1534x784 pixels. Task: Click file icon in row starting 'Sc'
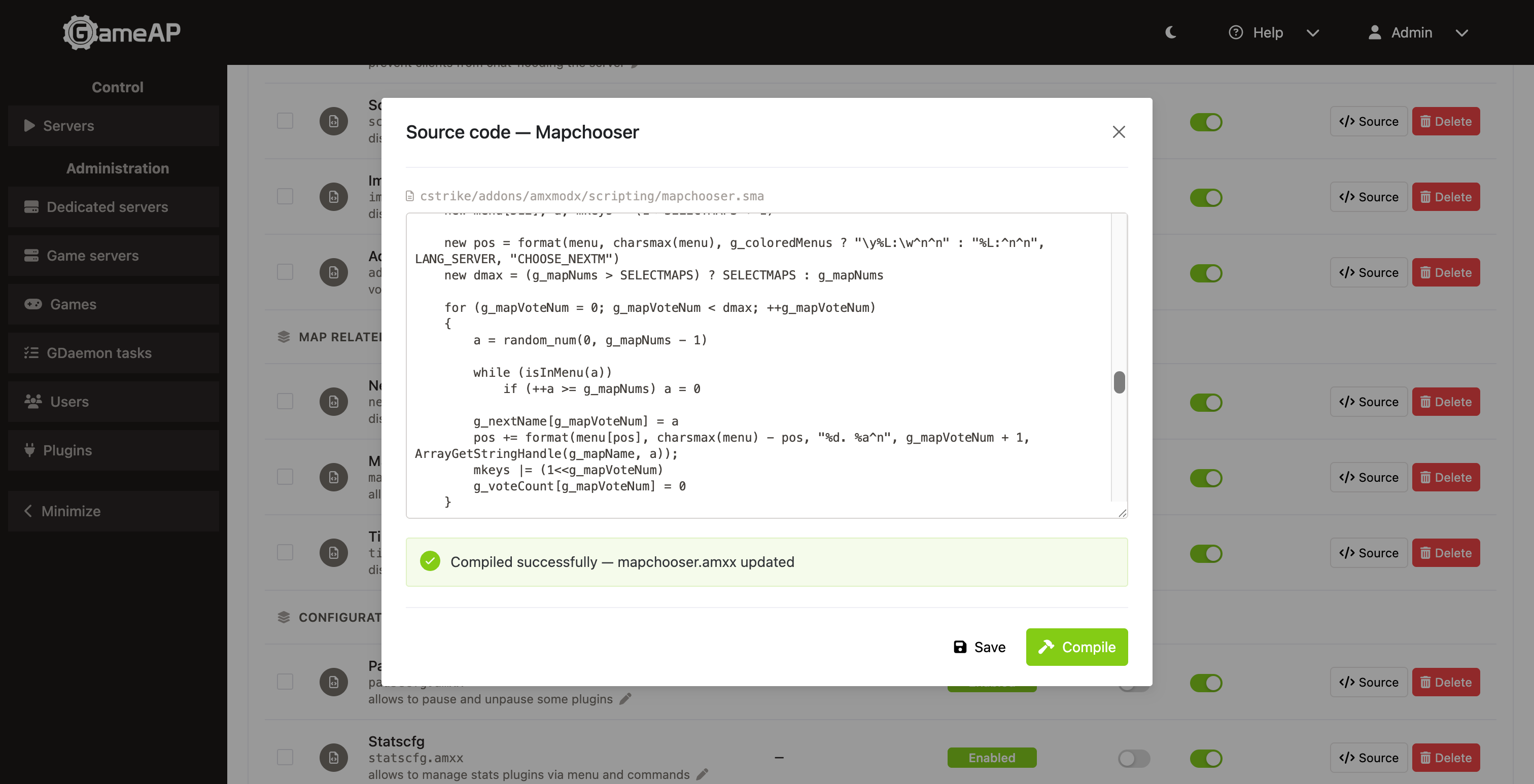[x=333, y=121]
